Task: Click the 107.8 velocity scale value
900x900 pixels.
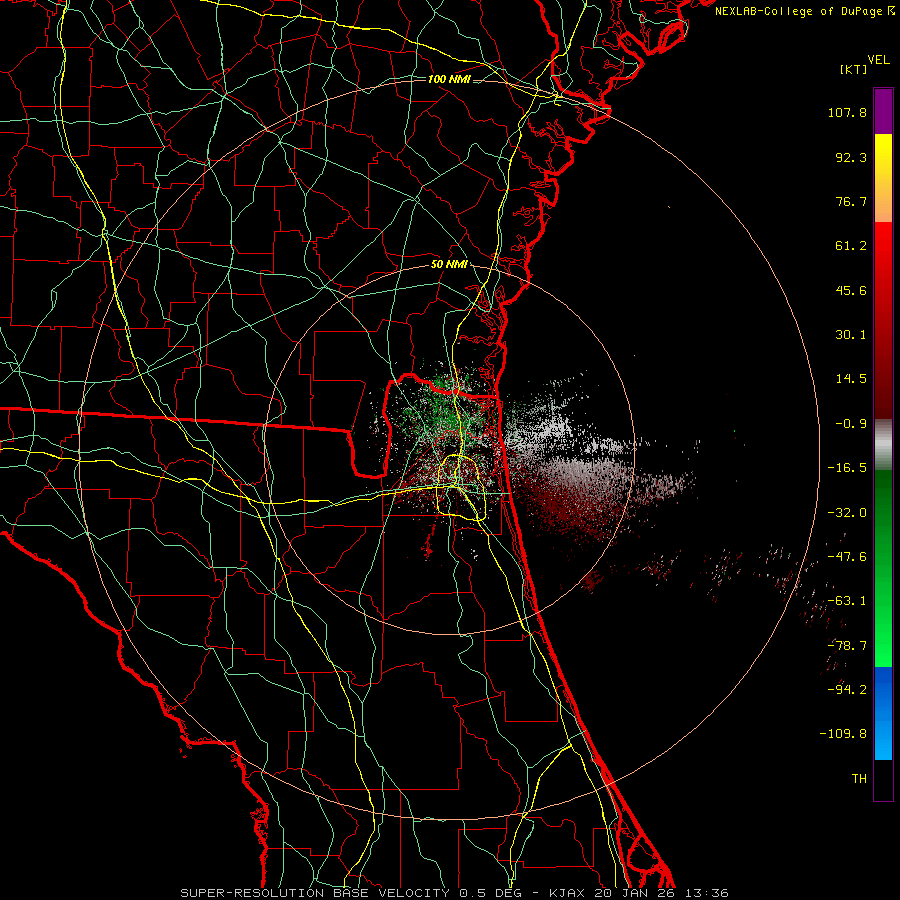Action: (847, 112)
